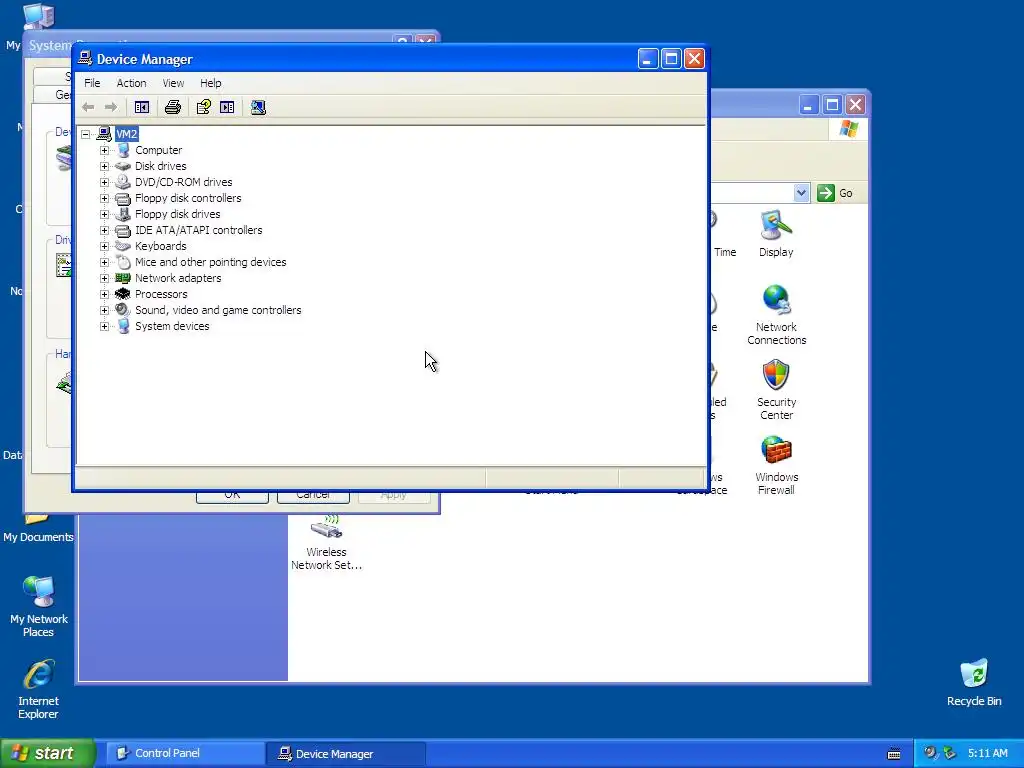Screen dimensions: 1024x768
Task: Select the Floppy disk drives icon
Action: pyautogui.click(x=123, y=214)
